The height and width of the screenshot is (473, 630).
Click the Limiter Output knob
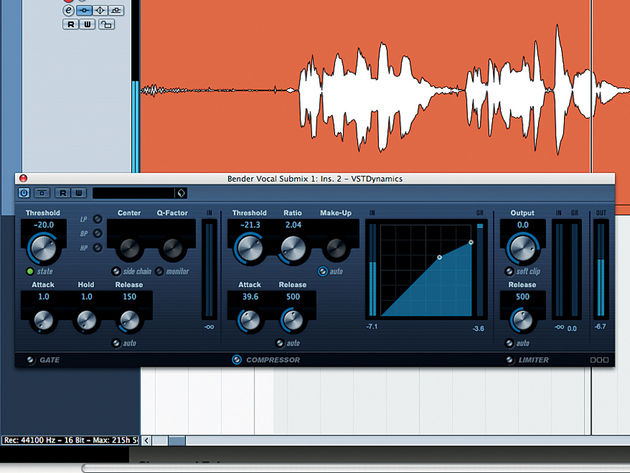pos(522,248)
